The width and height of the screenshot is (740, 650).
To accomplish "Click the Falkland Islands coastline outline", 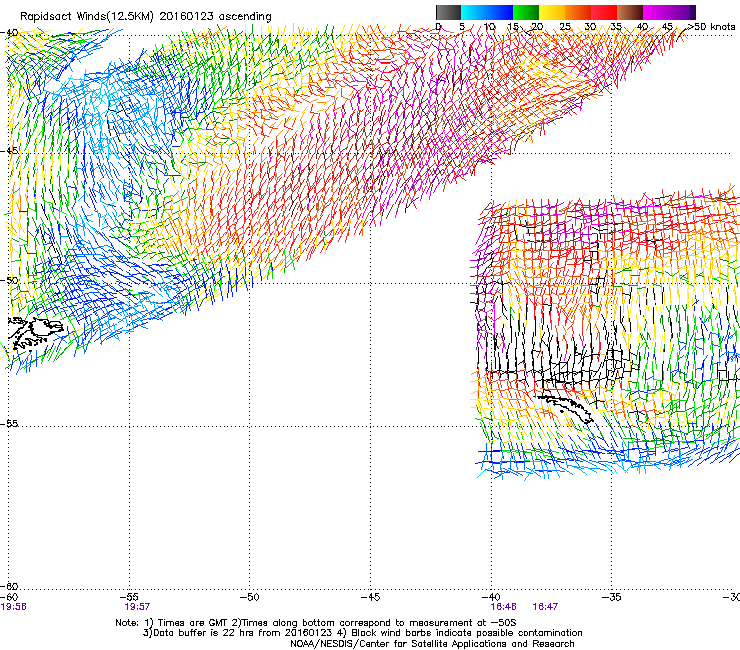I will coord(36,333).
